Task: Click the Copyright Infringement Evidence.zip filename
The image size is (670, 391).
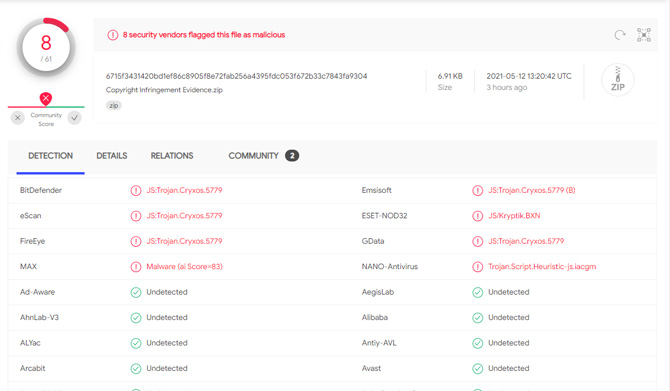Action: click(164, 90)
